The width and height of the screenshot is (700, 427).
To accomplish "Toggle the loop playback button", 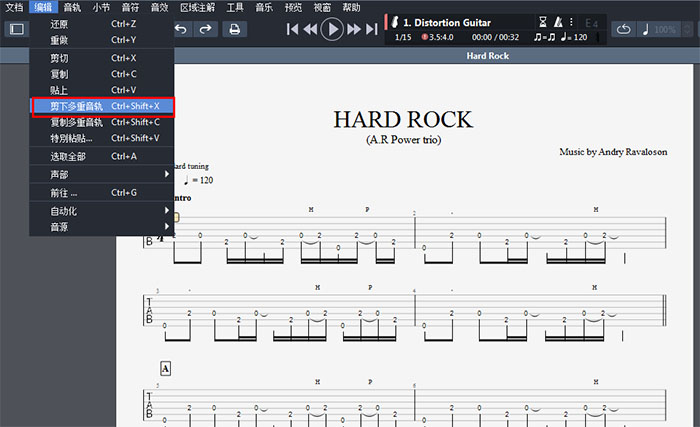I will coord(625,30).
